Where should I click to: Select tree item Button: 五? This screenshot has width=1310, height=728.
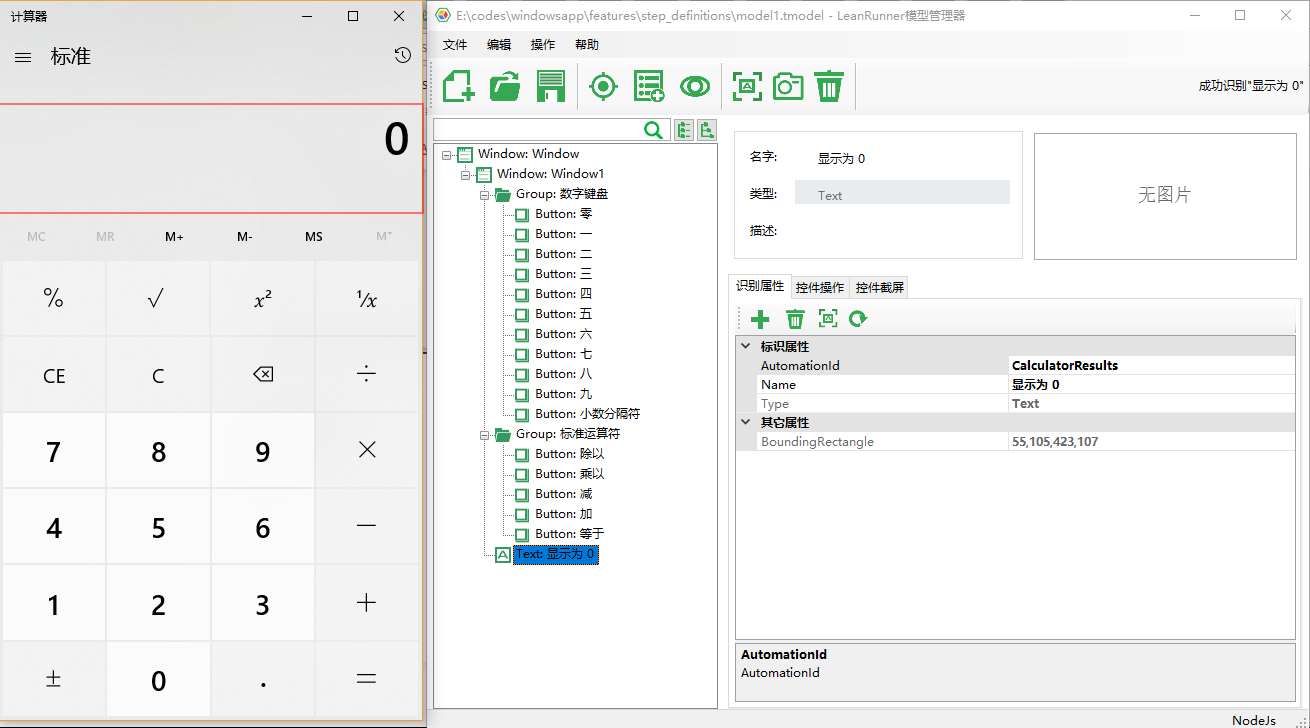click(564, 314)
